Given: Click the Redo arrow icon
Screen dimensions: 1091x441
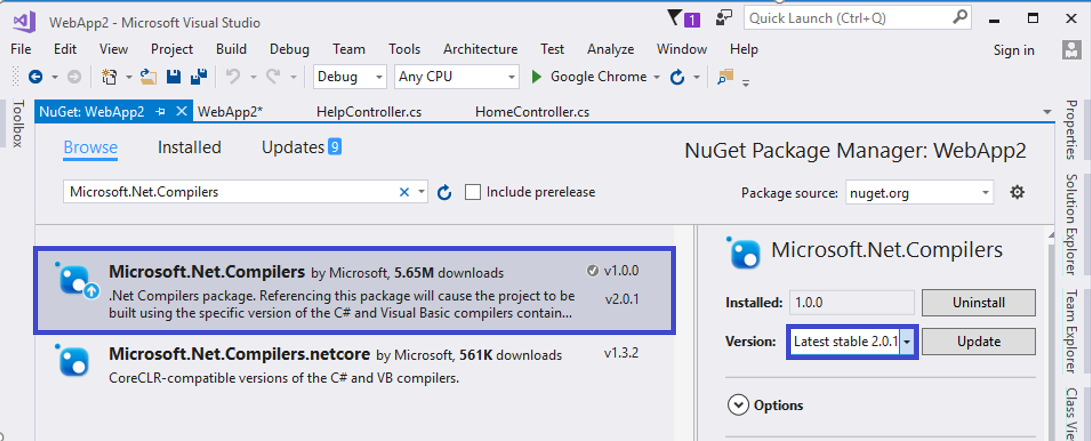Looking at the screenshot, I should [273, 77].
